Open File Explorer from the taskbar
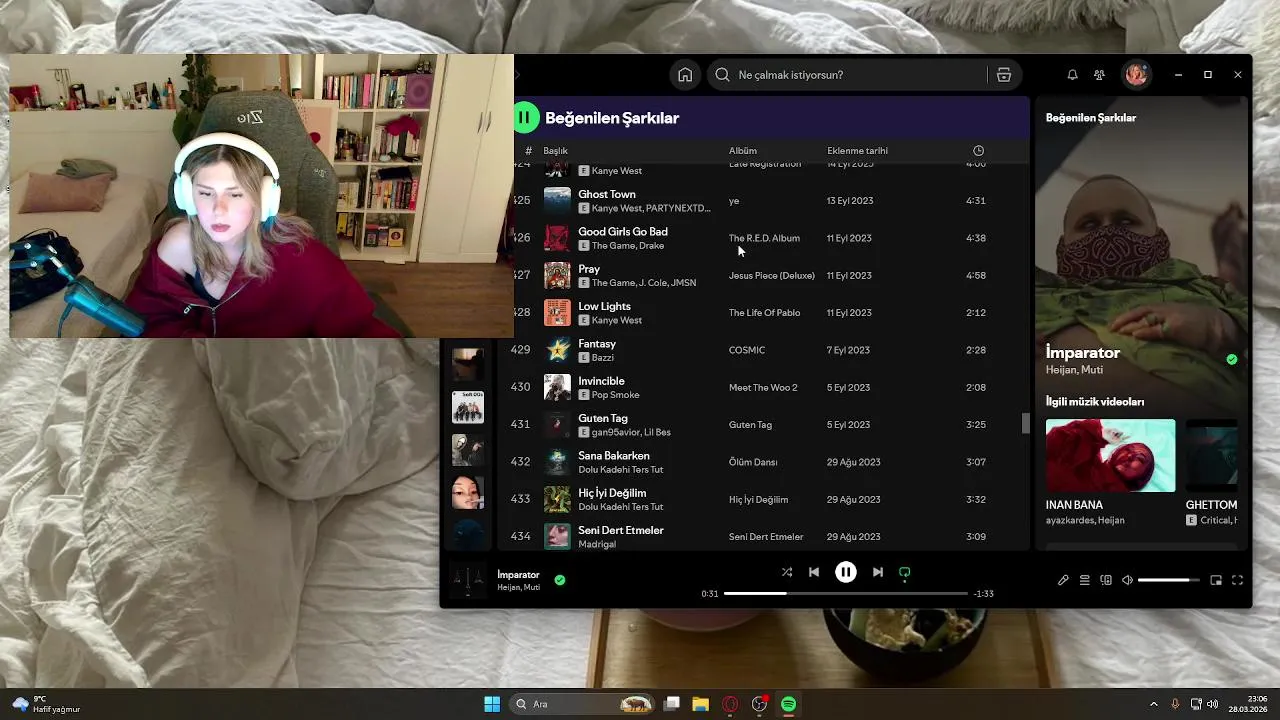The height and width of the screenshot is (720, 1280). [700, 704]
